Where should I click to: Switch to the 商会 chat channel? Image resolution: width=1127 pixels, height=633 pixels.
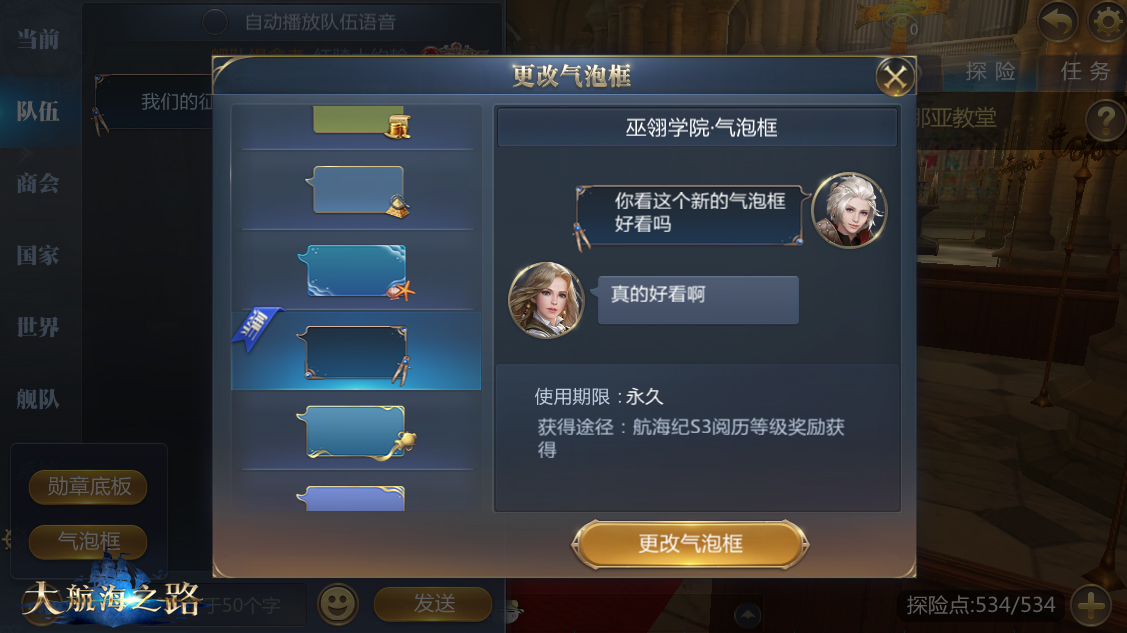coord(38,183)
